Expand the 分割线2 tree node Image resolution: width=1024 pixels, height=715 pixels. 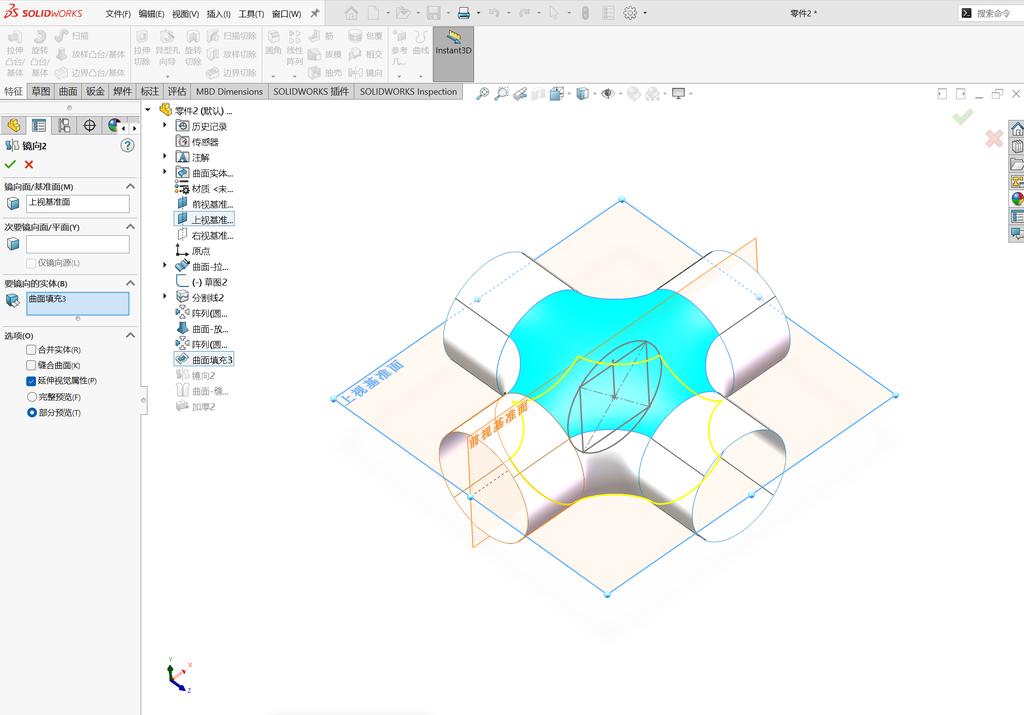[x=165, y=296]
